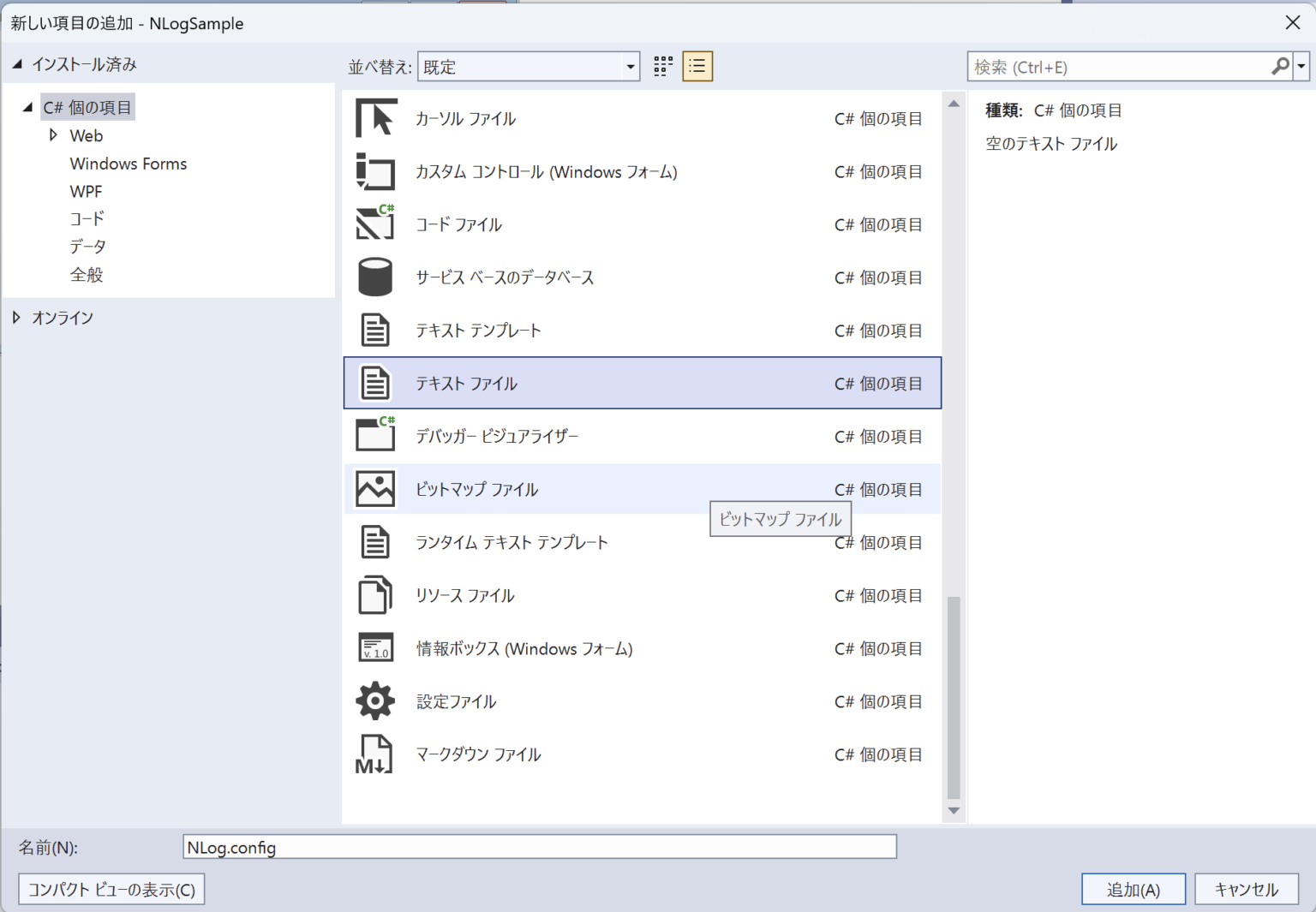The height and width of the screenshot is (912, 1316).
Task: Choose the カスタム コントロール (Windows フォーム) template
Action: (546, 171)
